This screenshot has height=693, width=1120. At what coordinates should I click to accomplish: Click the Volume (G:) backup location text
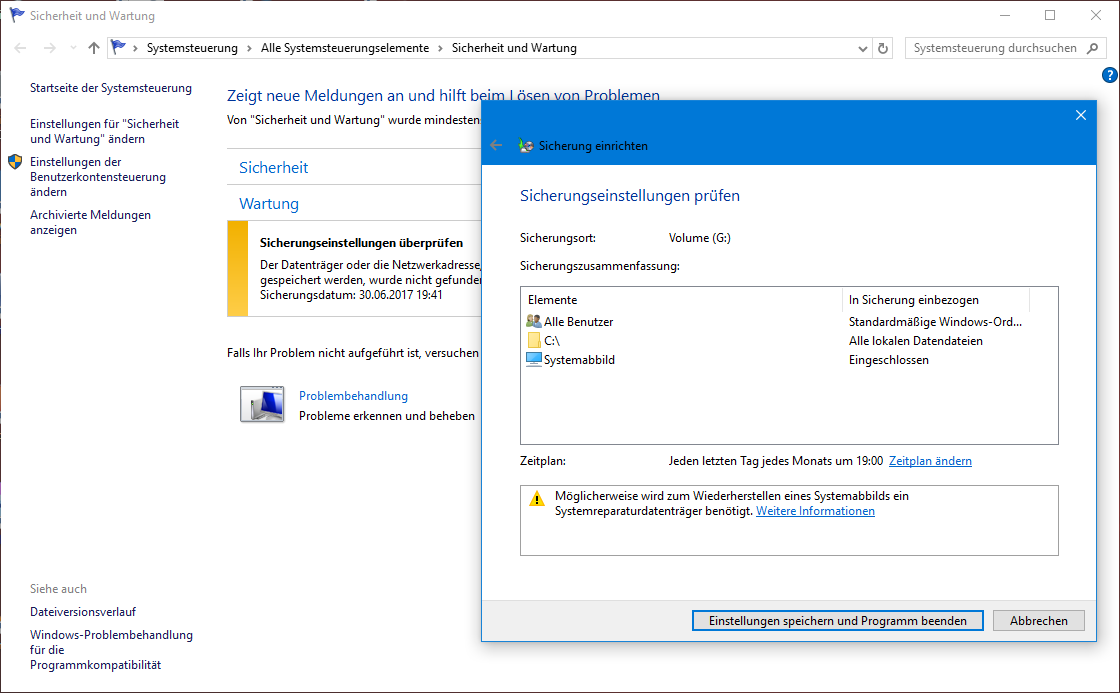pos(699,238)
